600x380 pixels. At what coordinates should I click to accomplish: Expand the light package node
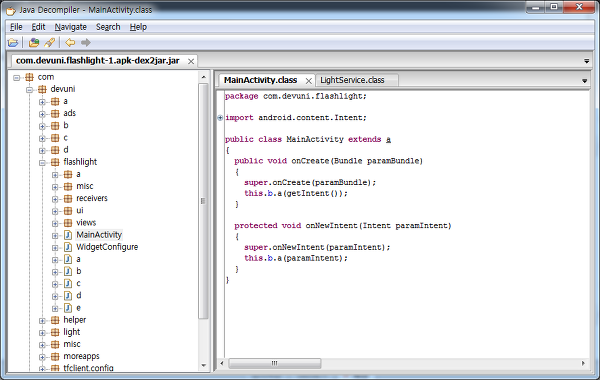pos(42,333)
